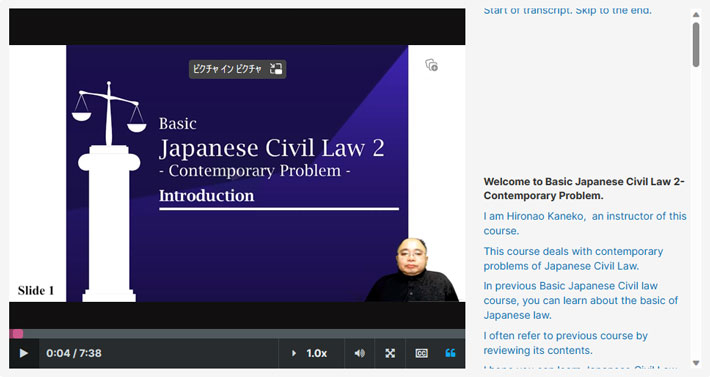
Task: Enter fullscreen mode with the expand icon
Action: point(390,353)
